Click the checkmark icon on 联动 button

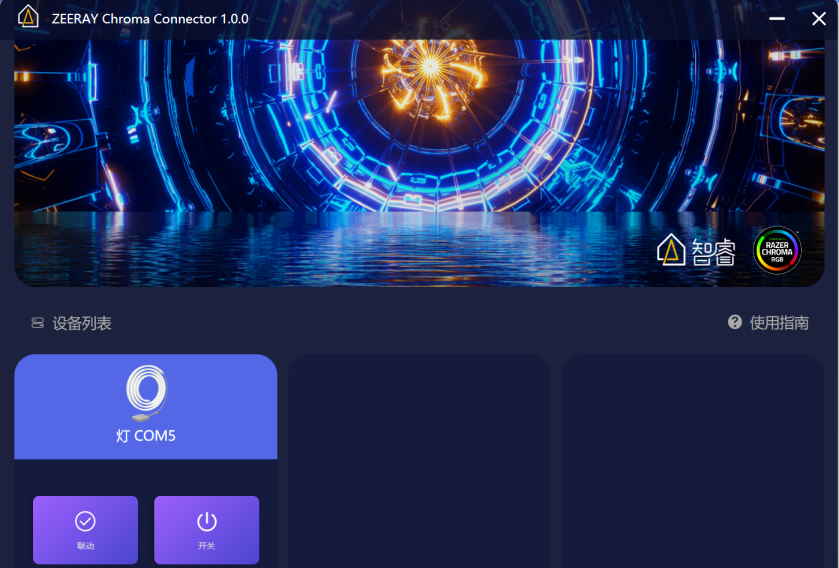pyautogui.click(x=85, y=521)
